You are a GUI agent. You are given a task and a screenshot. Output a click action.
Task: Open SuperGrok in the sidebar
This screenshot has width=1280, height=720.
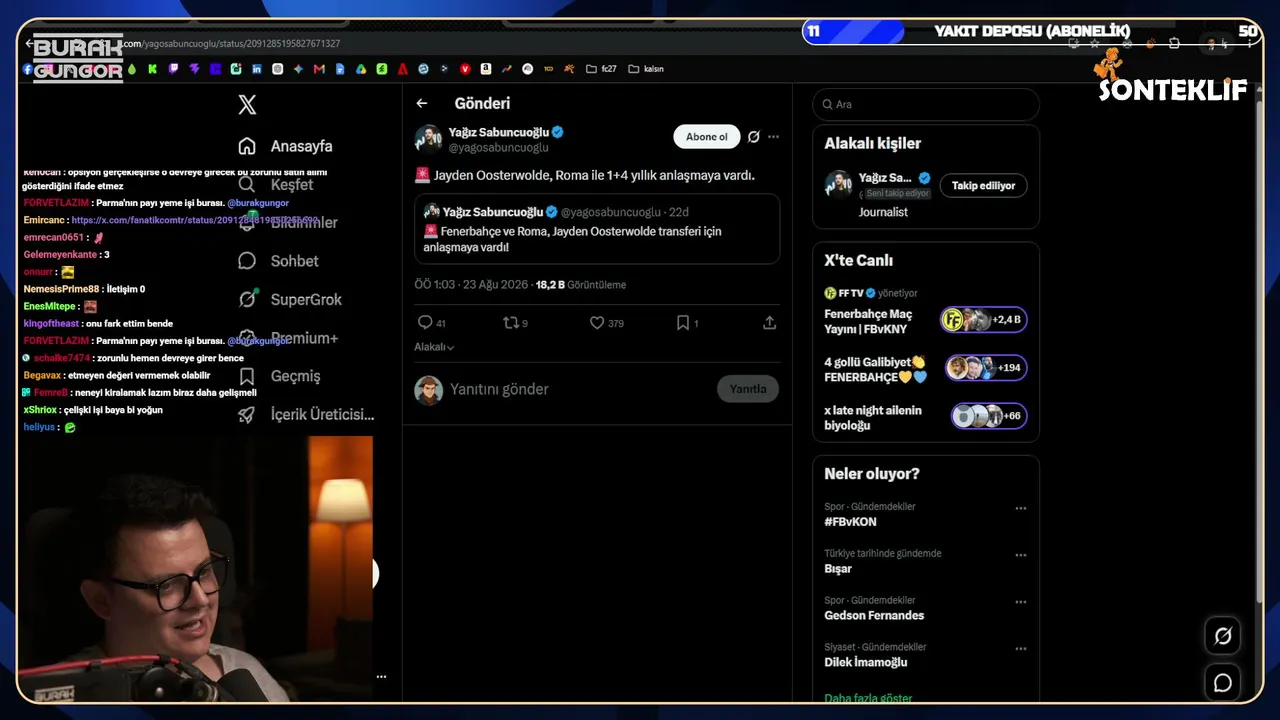(x=306, y=299)
